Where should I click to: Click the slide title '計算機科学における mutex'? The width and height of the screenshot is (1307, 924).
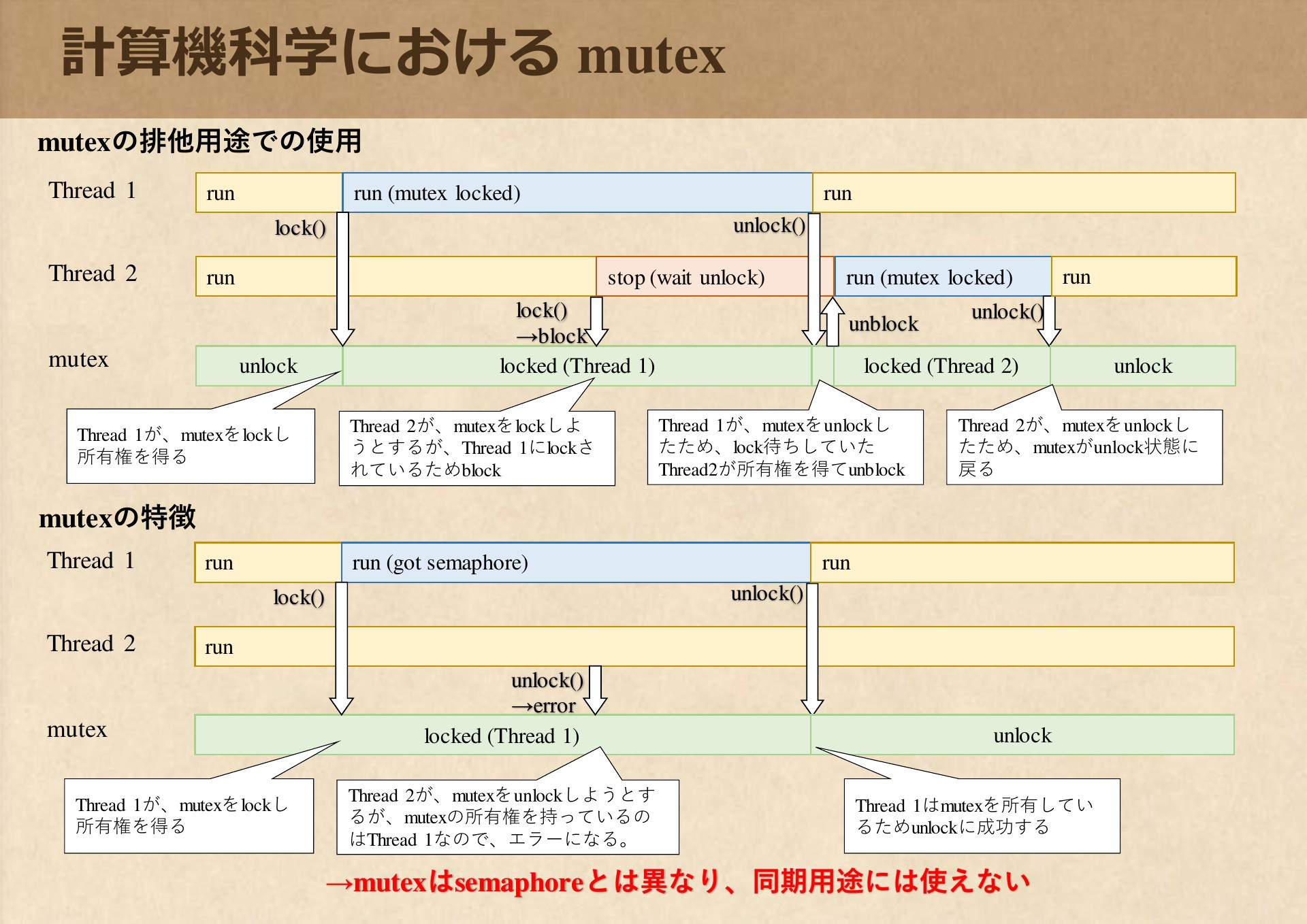tap(393, 53)
